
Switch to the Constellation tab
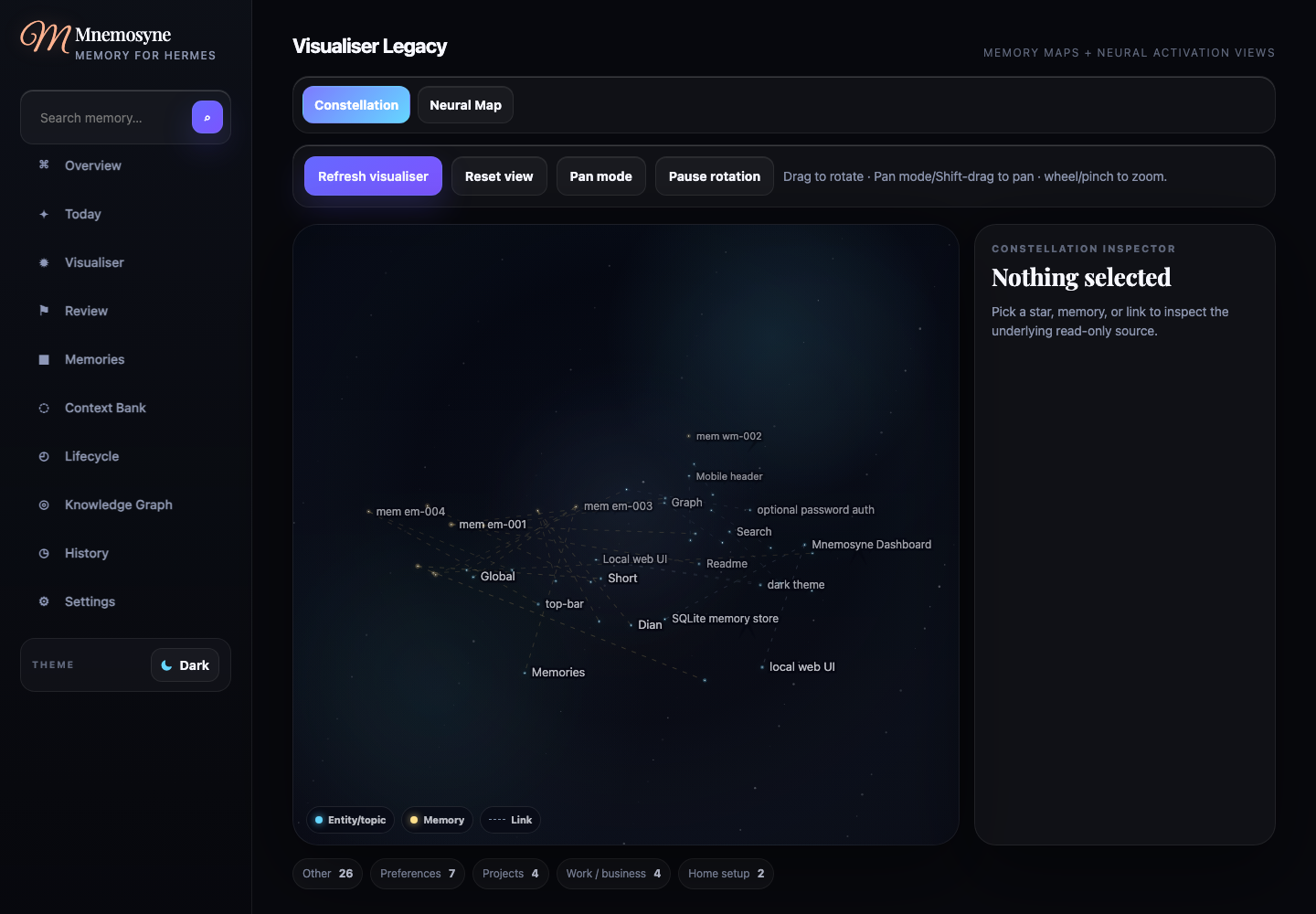point(356,105)
